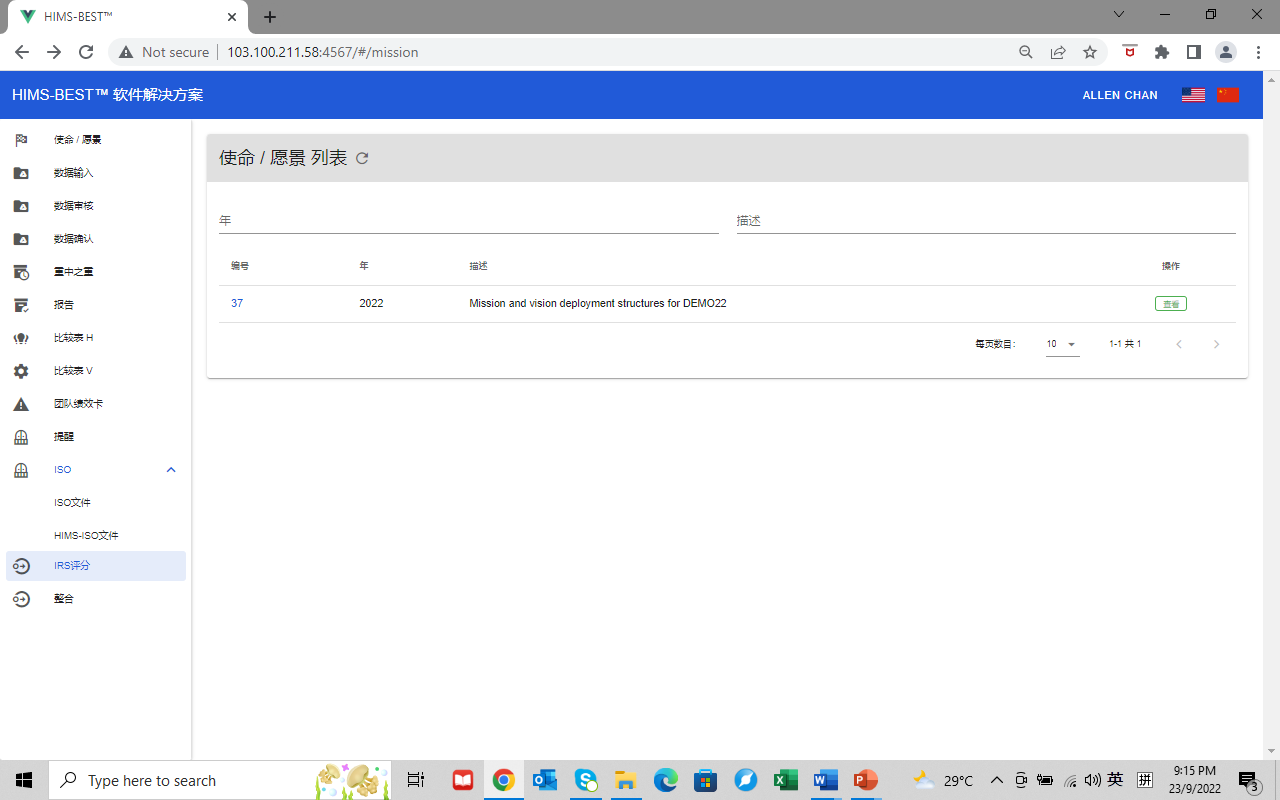
Task: Refresh the 使命 / 愿景 列表 list
Action: coord(362,158)
